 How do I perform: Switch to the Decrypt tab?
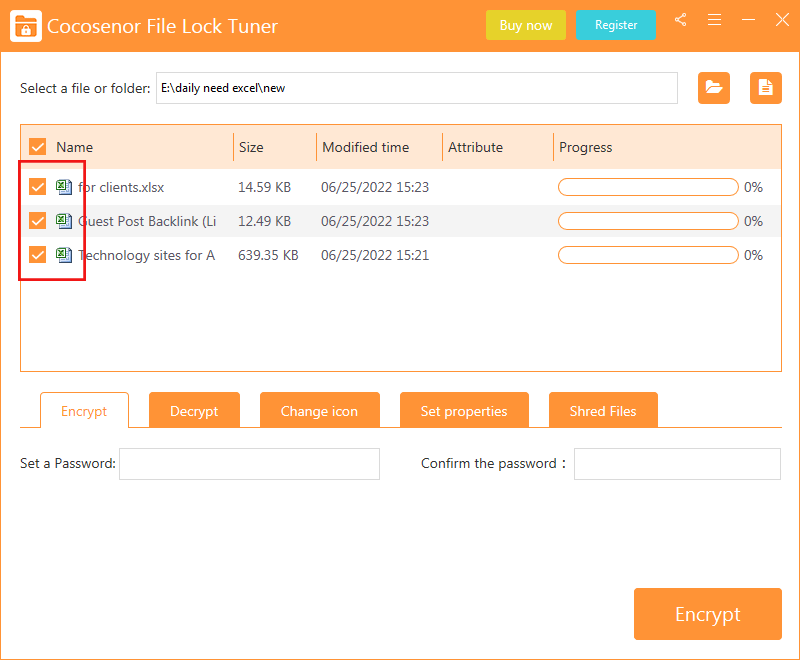194,410
